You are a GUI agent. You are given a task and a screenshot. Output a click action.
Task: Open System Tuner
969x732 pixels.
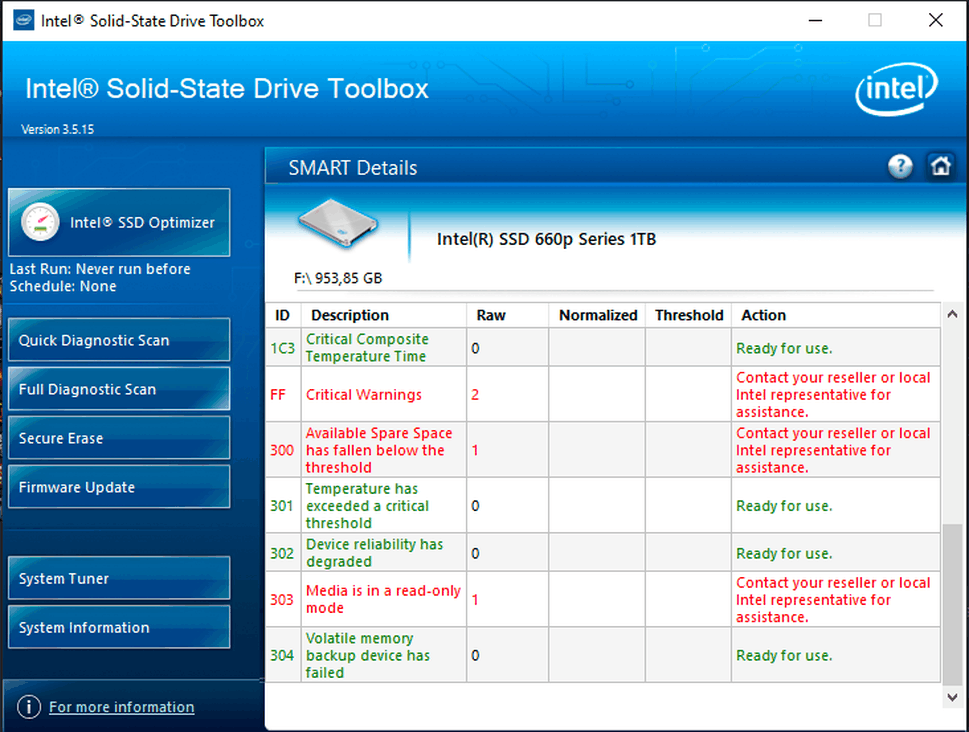pos(119,578)
